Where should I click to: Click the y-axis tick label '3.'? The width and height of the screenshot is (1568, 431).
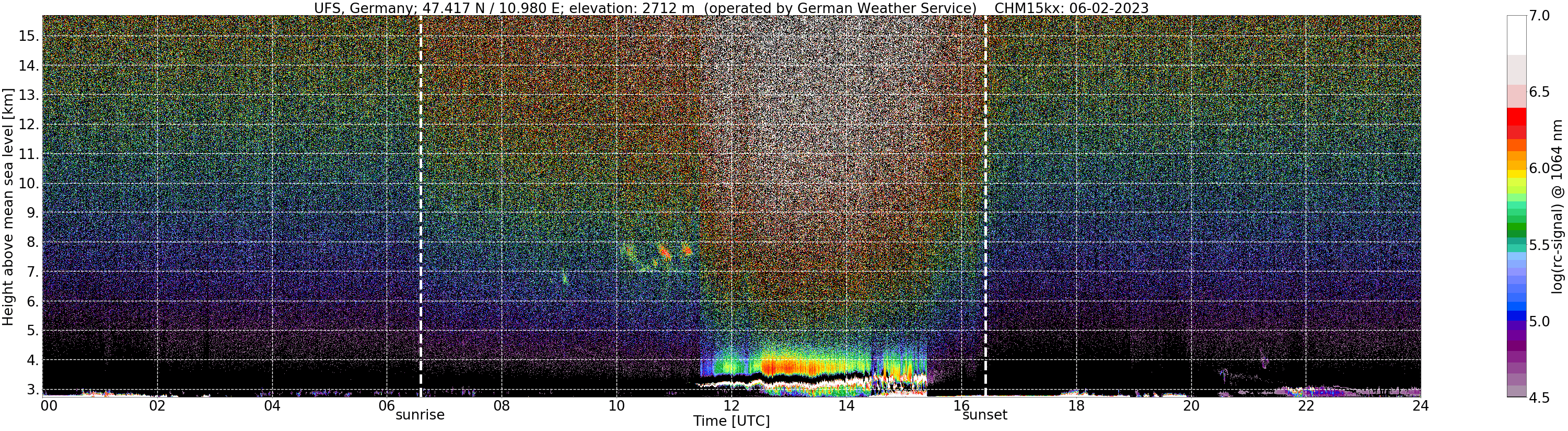[x=32, y=390]
